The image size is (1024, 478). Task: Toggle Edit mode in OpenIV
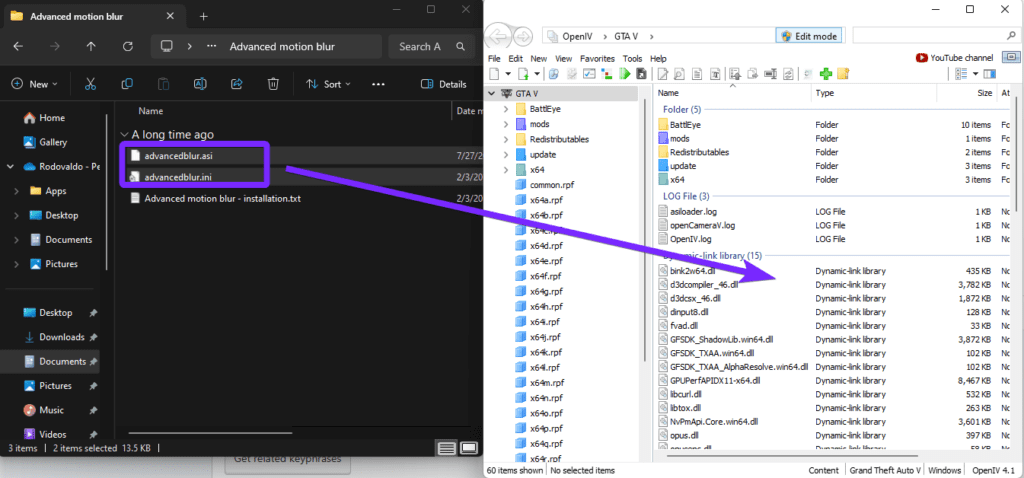coord(809,36)
